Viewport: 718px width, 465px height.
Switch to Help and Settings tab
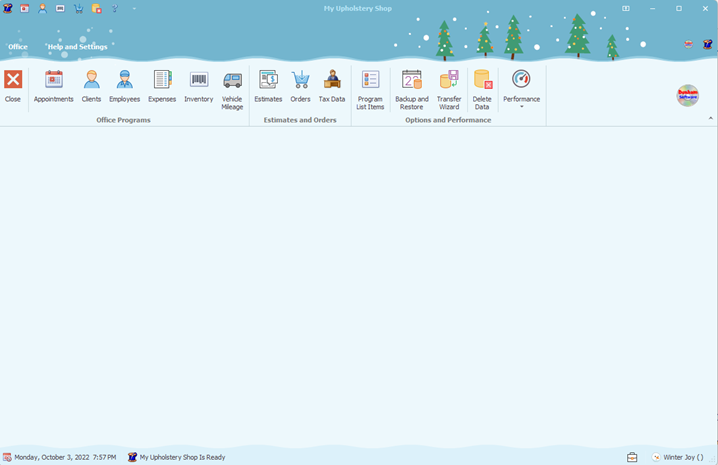coord(78,47)
